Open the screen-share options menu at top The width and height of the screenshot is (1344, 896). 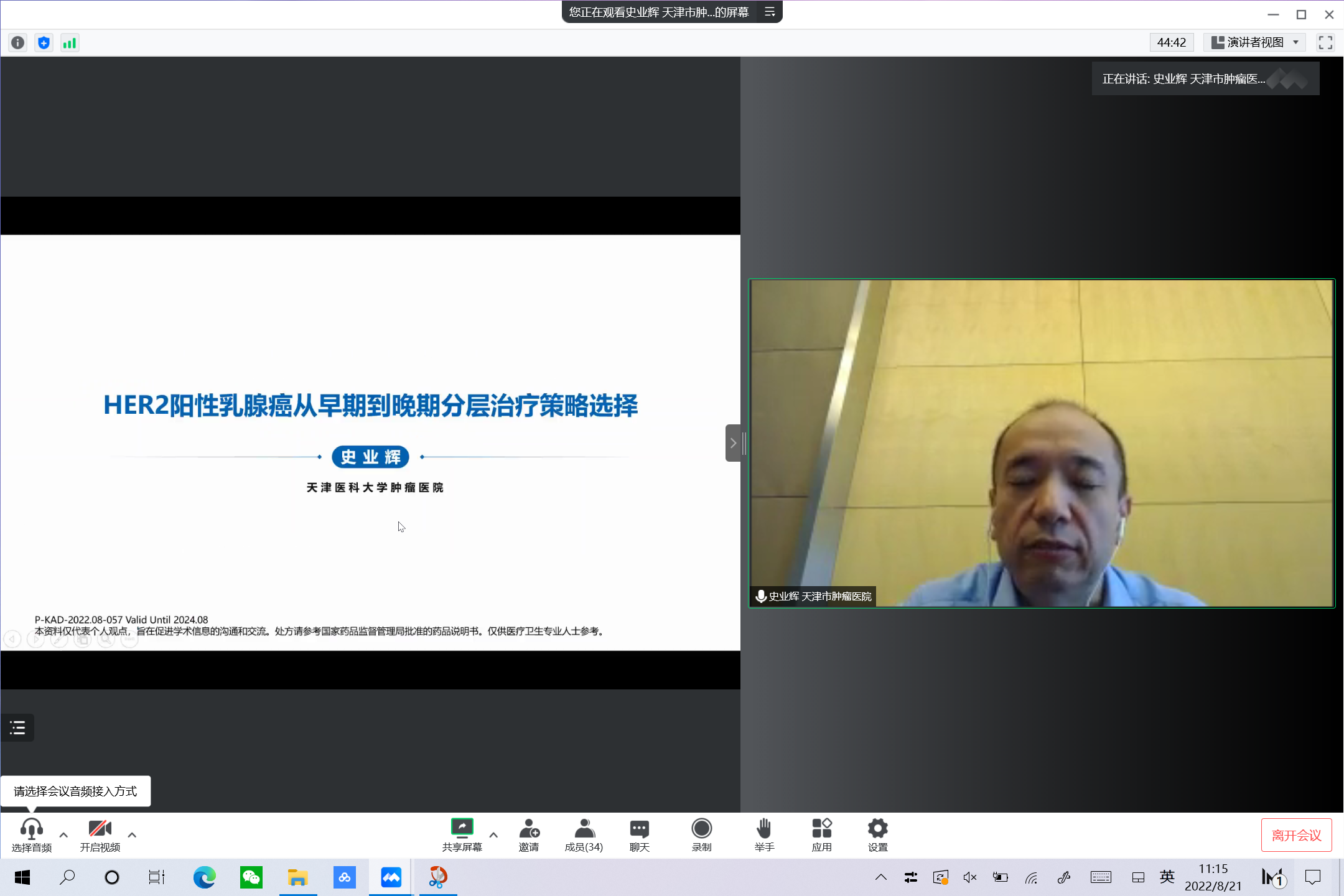(x=770, y=12)
